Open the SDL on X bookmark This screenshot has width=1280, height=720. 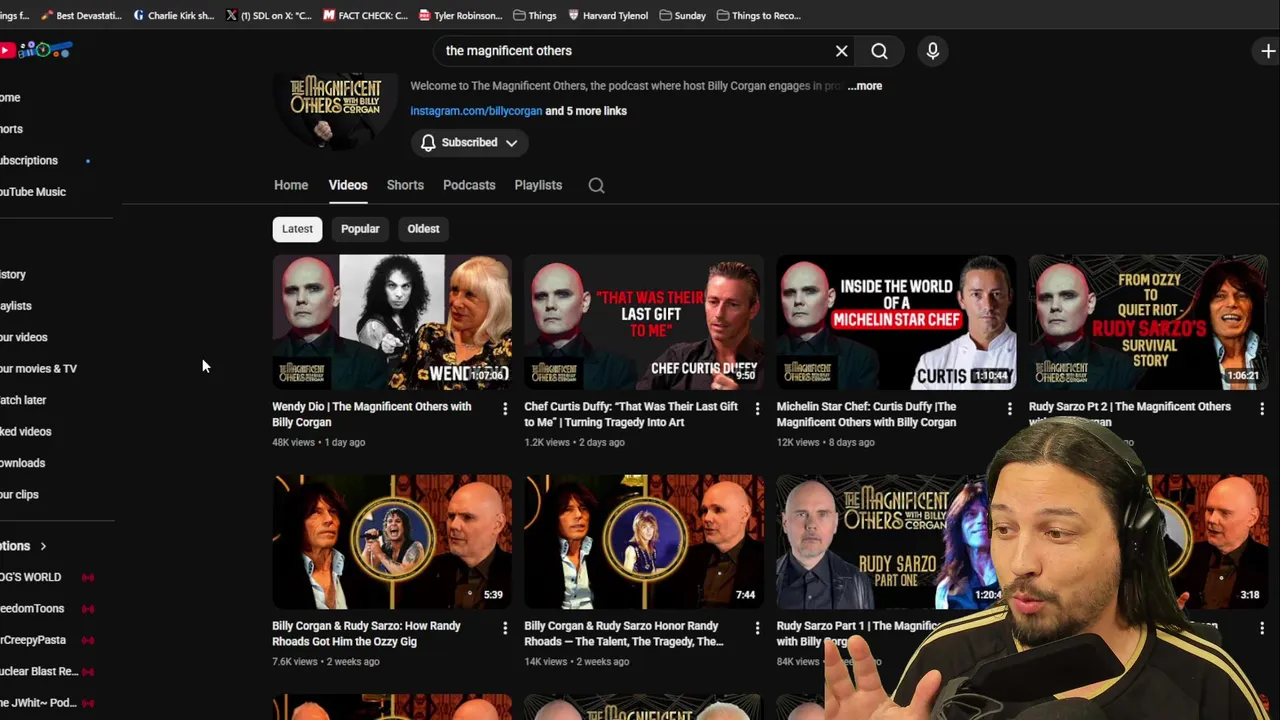269,15
